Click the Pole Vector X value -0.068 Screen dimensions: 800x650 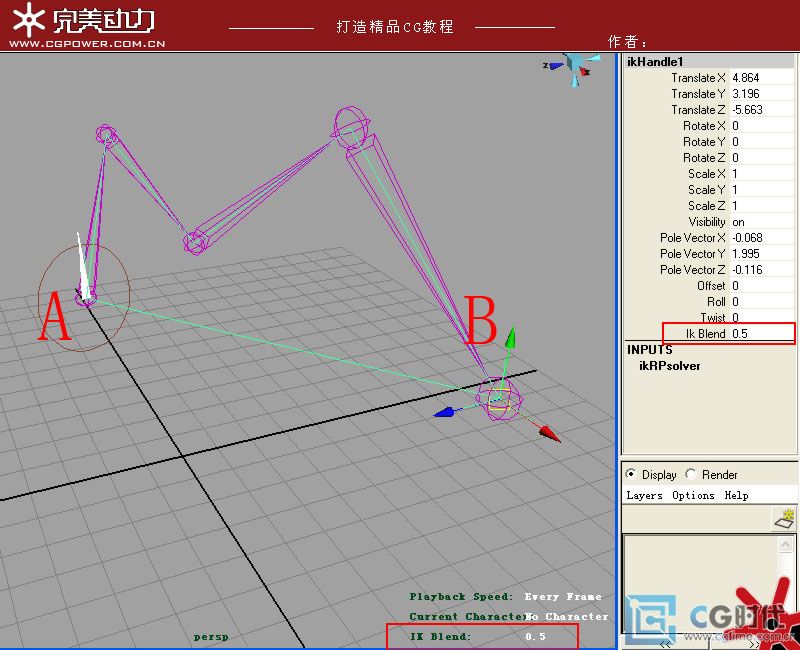[762, 238]
